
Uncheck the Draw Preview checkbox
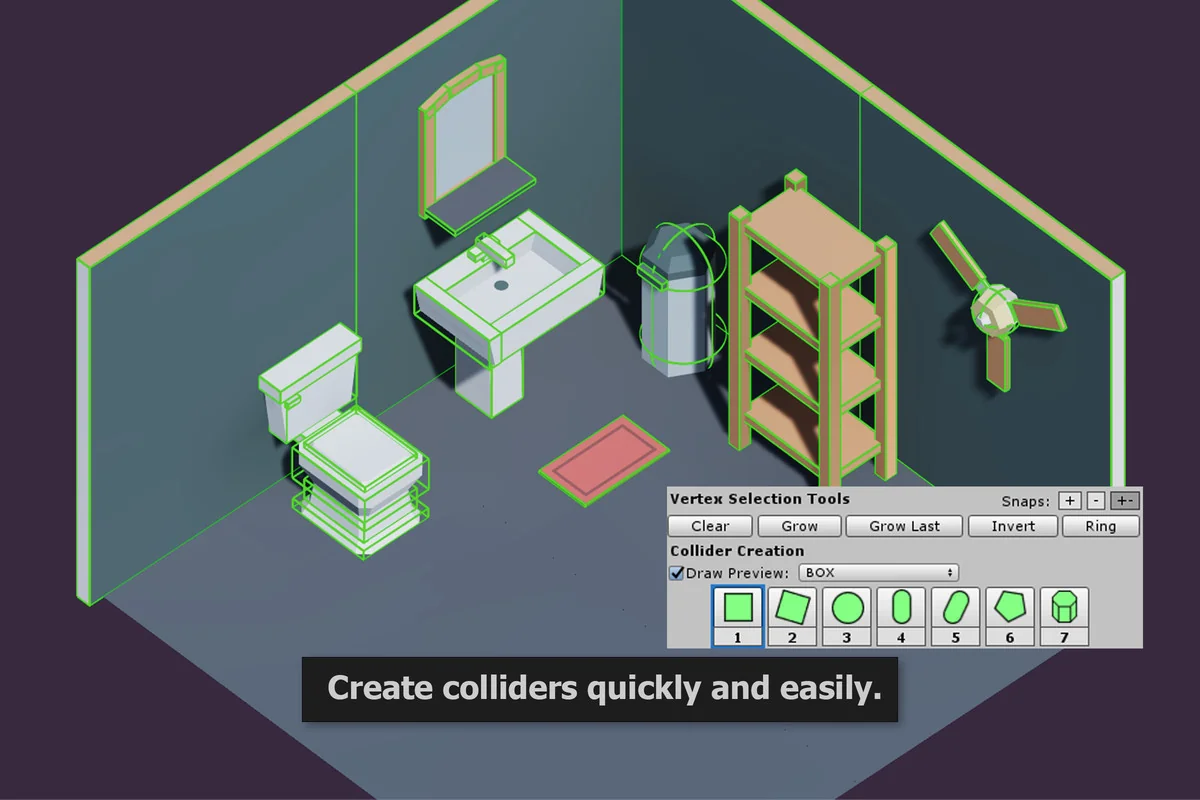coord(676,572)
